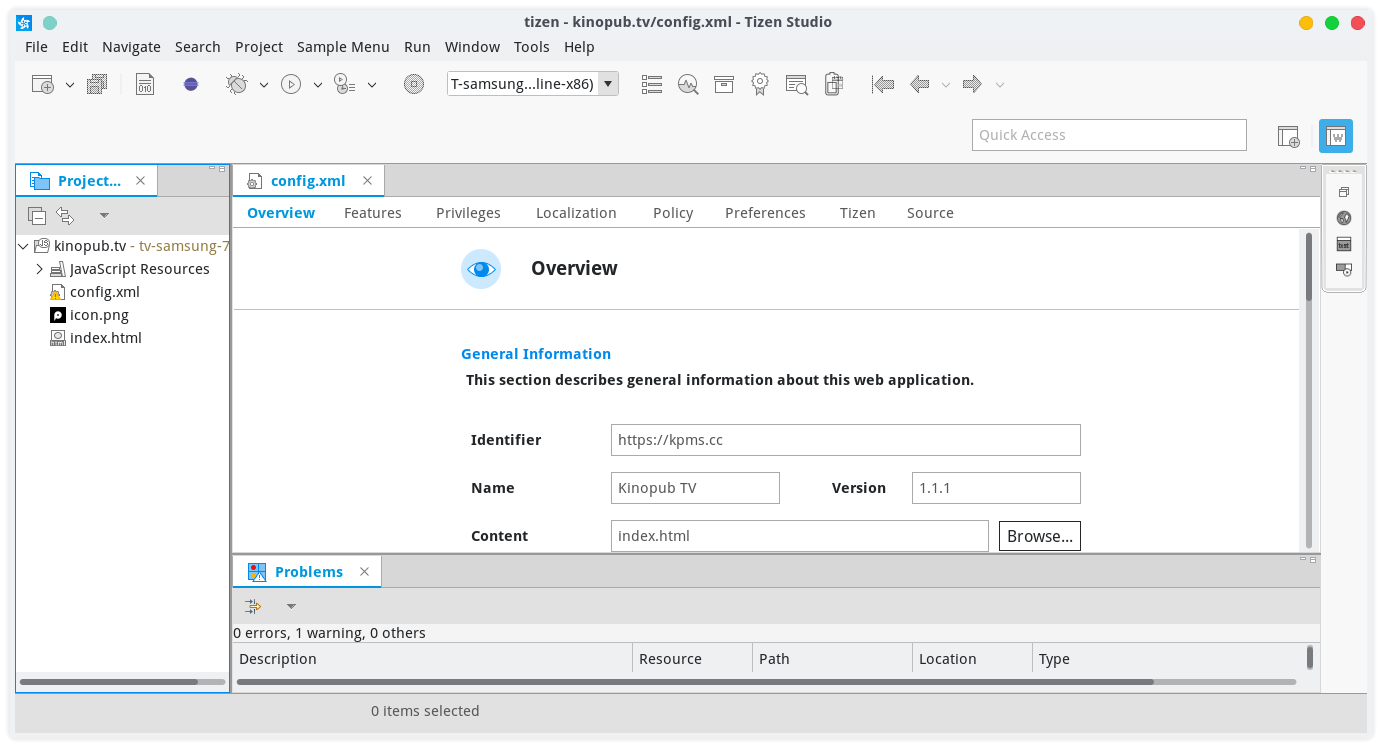
Task: Click the globe icon in right trim stack
Action: pyautogui.click(x=1344, y=218)
